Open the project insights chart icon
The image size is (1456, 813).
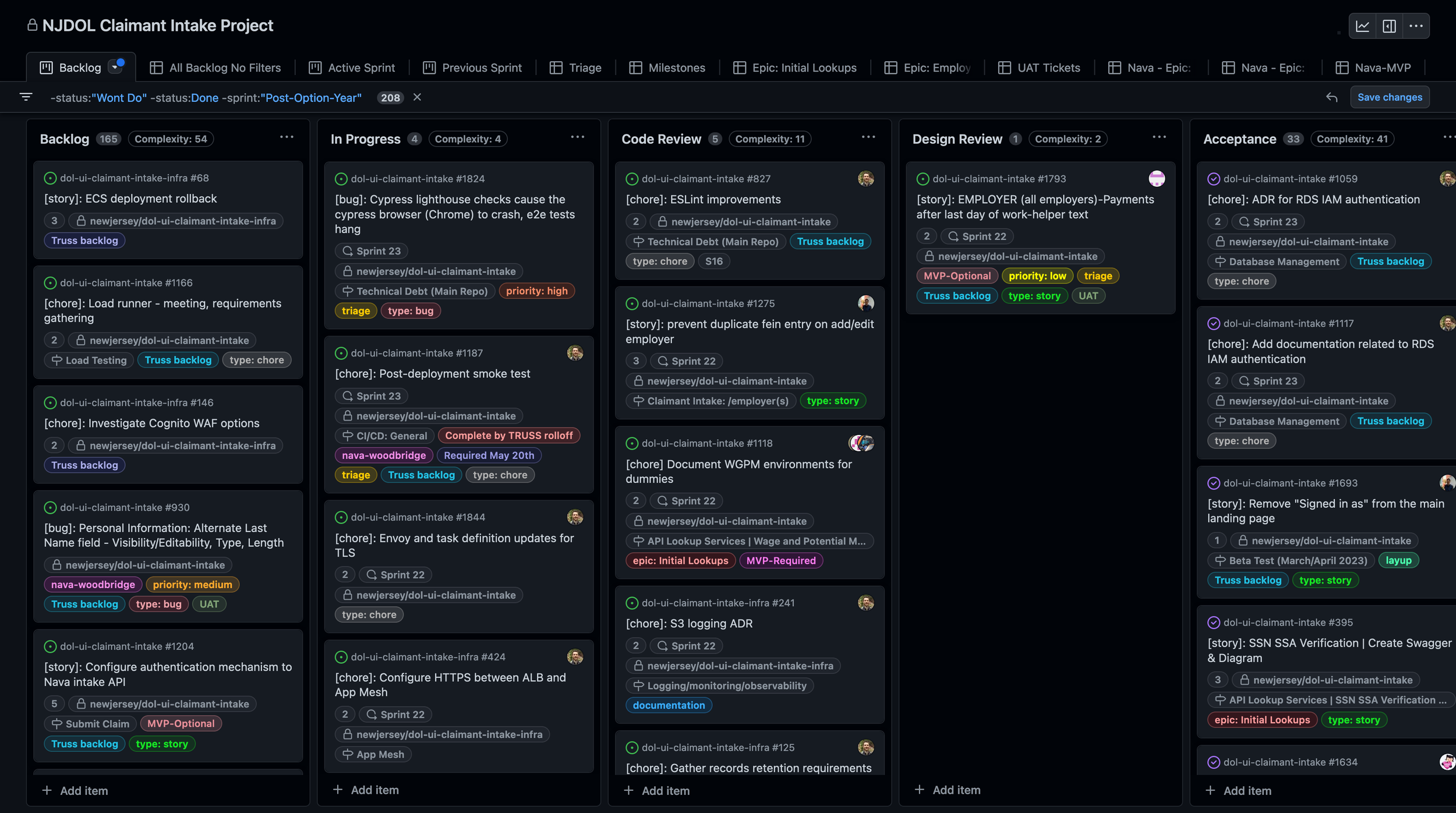[1362, 26]
